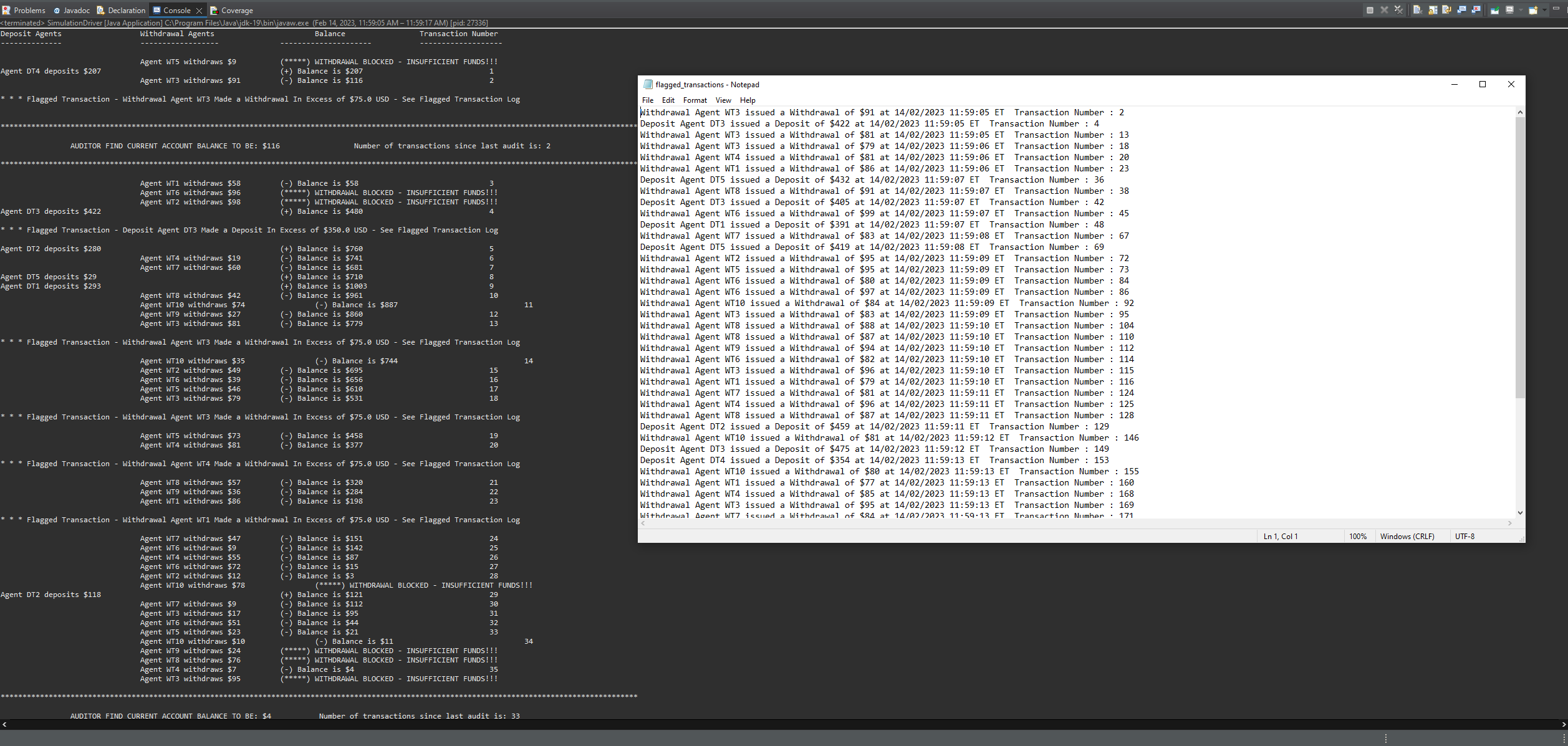The width and height of the screenshot is (1568, 746).
Task: Click the Remove Launch X icon
Action: tap(1384, 10)
